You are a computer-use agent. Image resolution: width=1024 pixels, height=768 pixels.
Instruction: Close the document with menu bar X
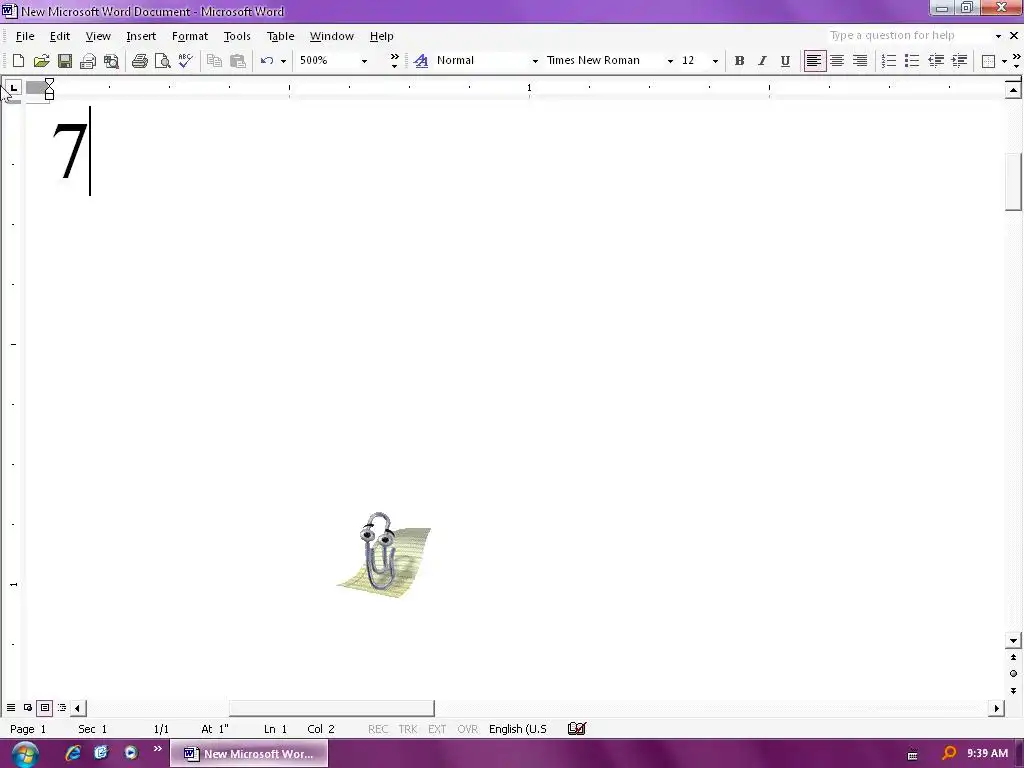coord(1014,36)
